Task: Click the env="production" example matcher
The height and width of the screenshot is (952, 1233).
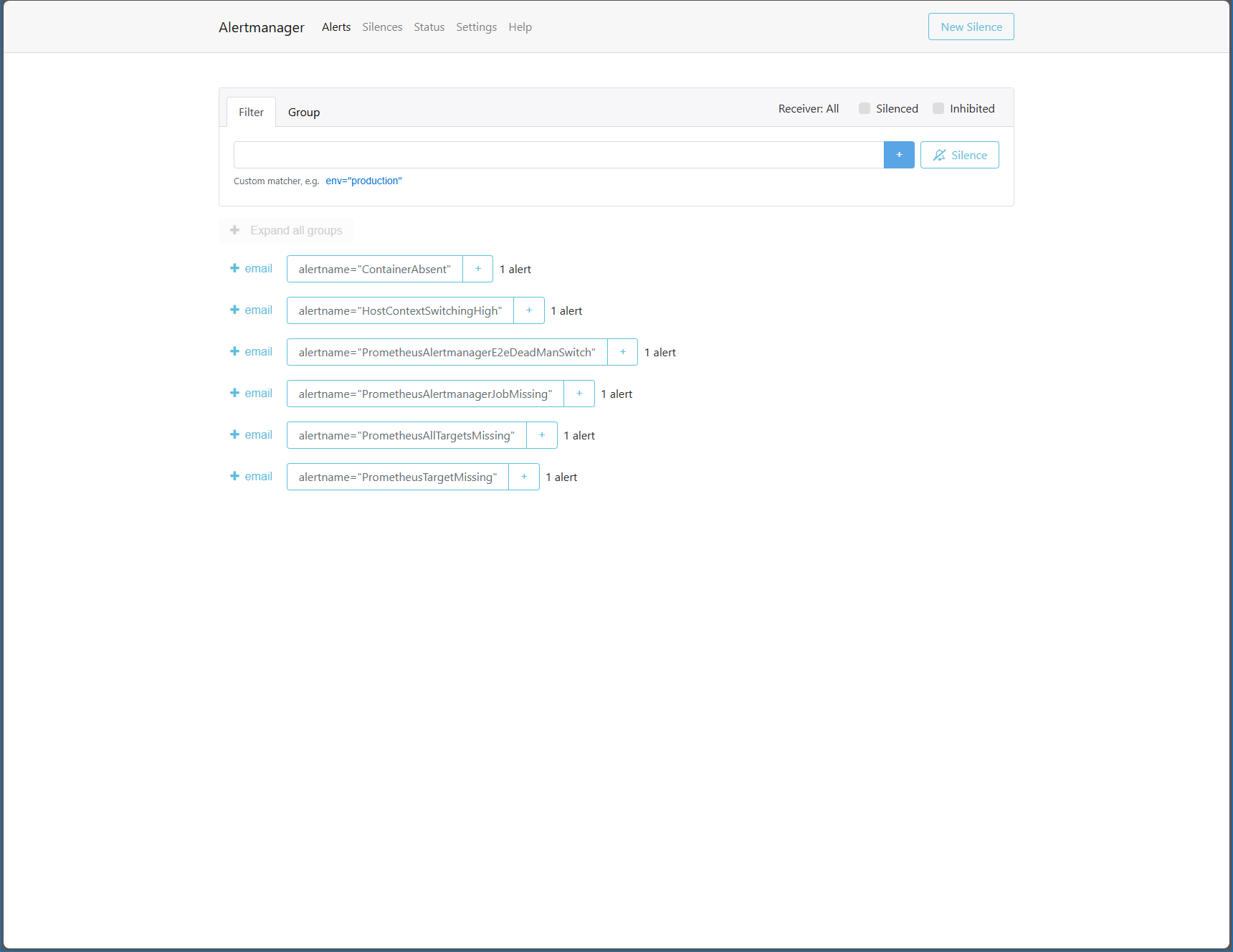Action: pyautogui.click(x=363, y=181)
